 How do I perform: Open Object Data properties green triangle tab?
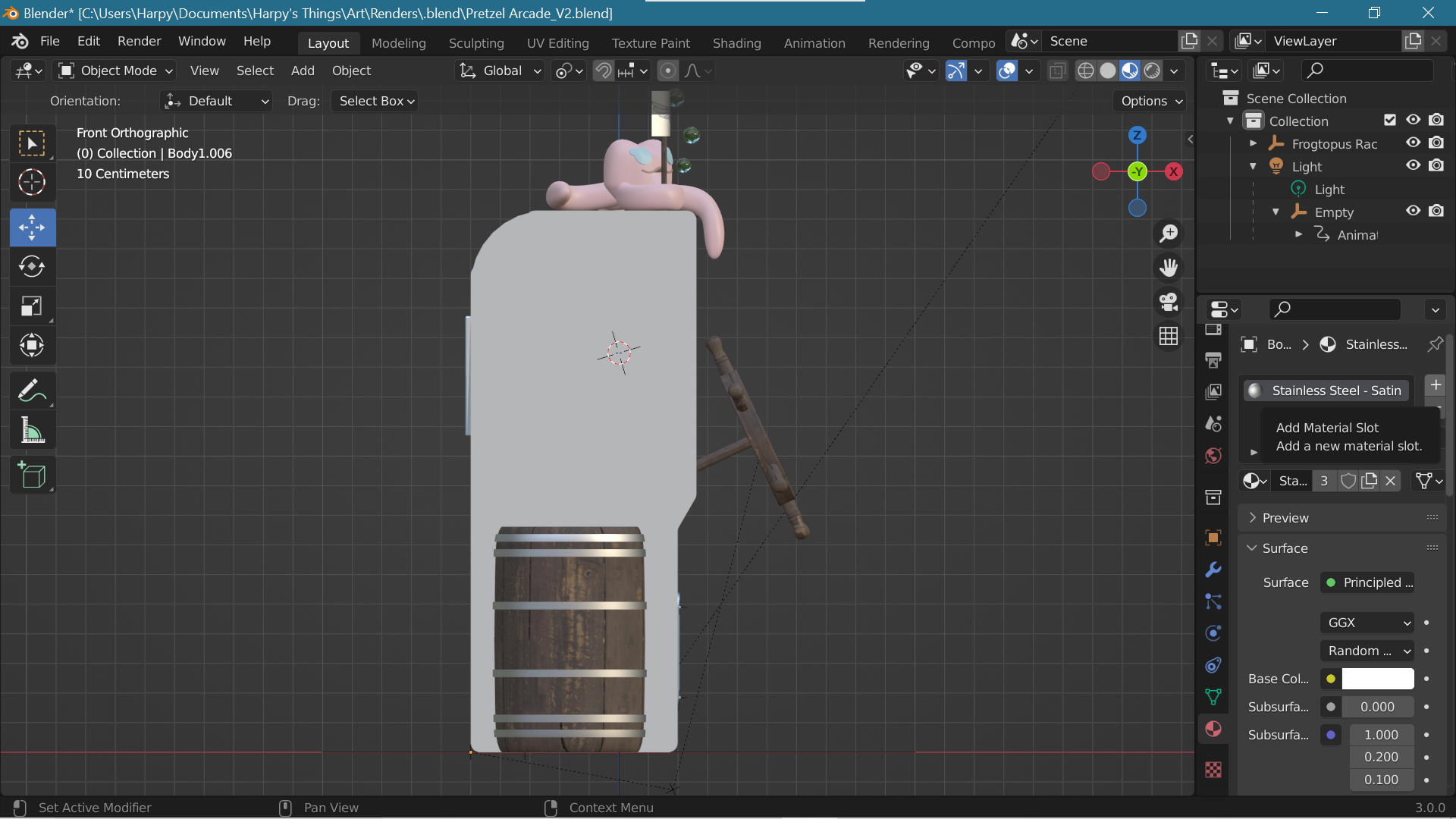click(1213, 697)
